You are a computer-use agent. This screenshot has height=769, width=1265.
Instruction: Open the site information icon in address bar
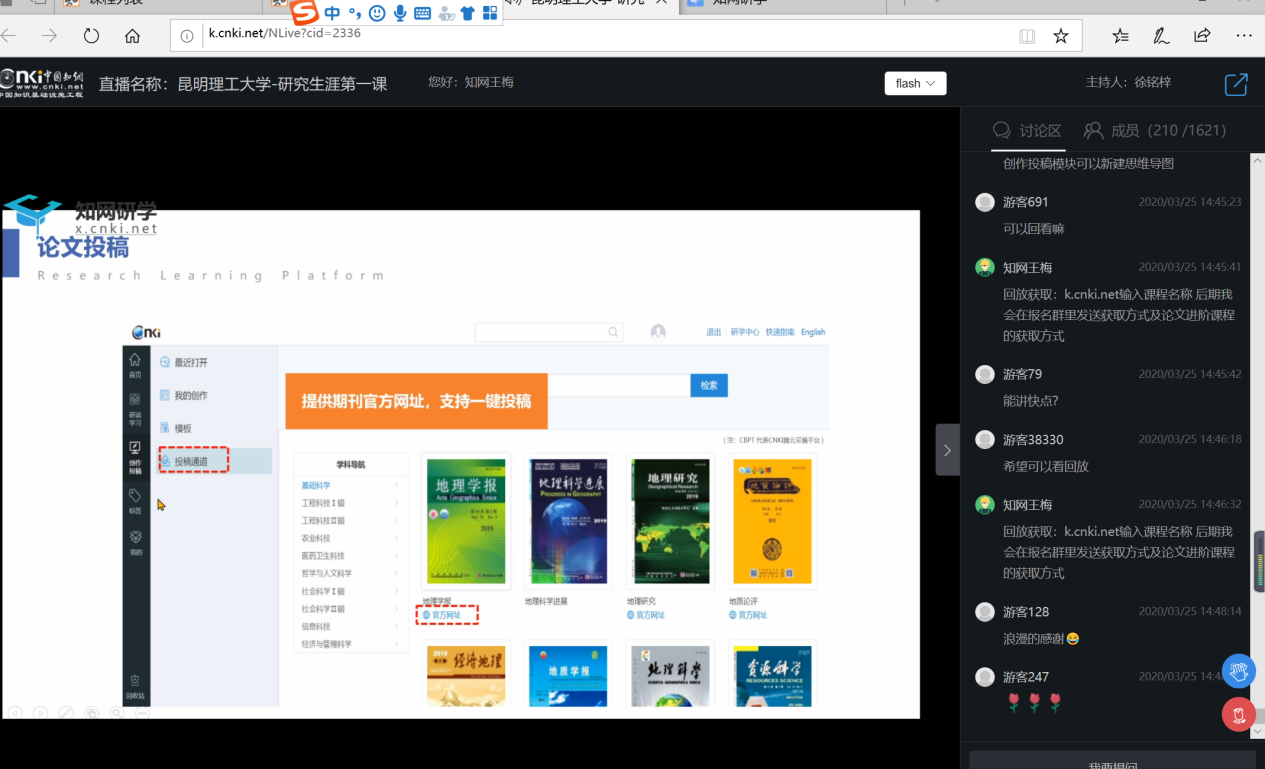tap(186, 36)
